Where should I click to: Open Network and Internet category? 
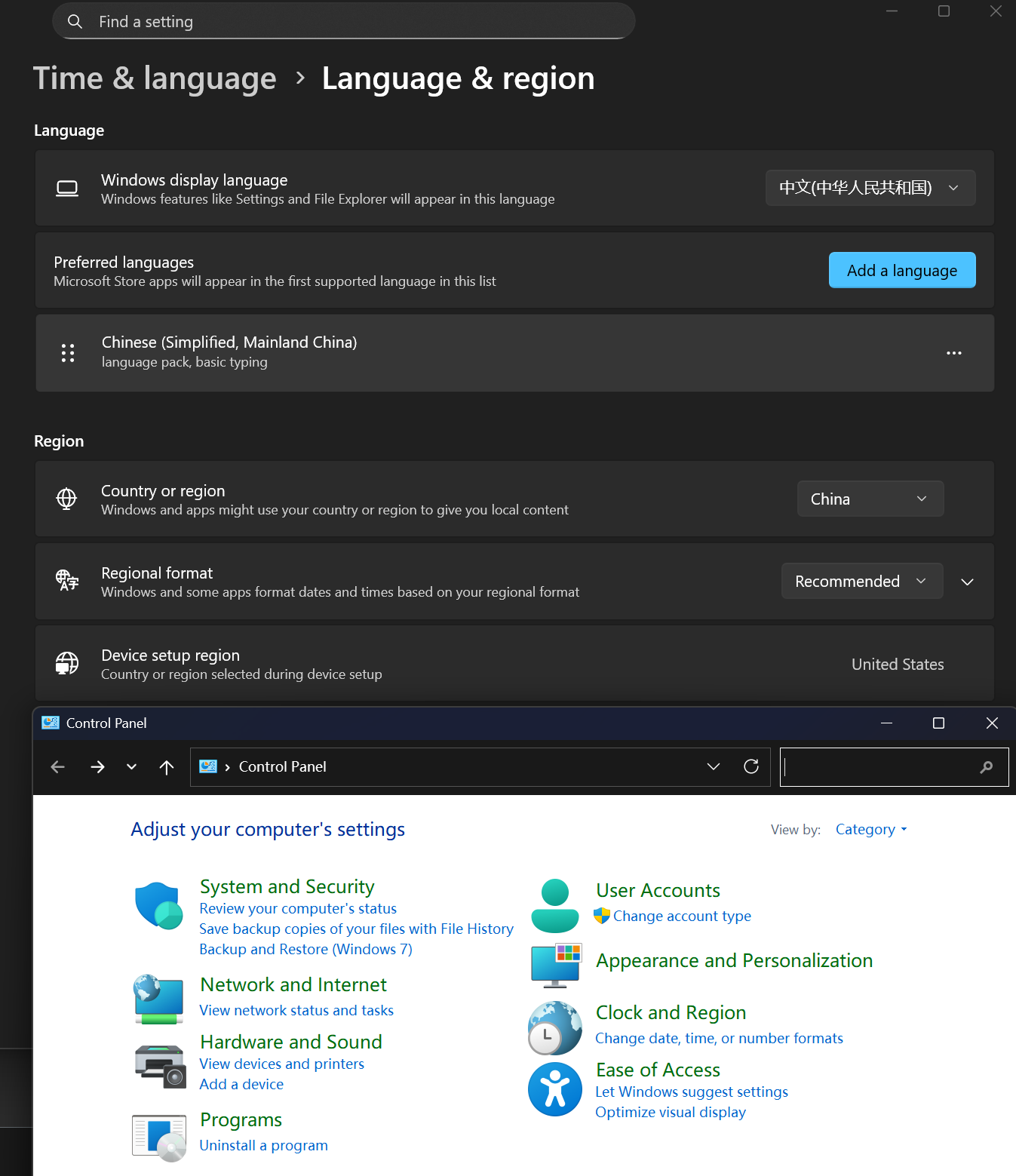pyautogui.click(x=293, y=984)
